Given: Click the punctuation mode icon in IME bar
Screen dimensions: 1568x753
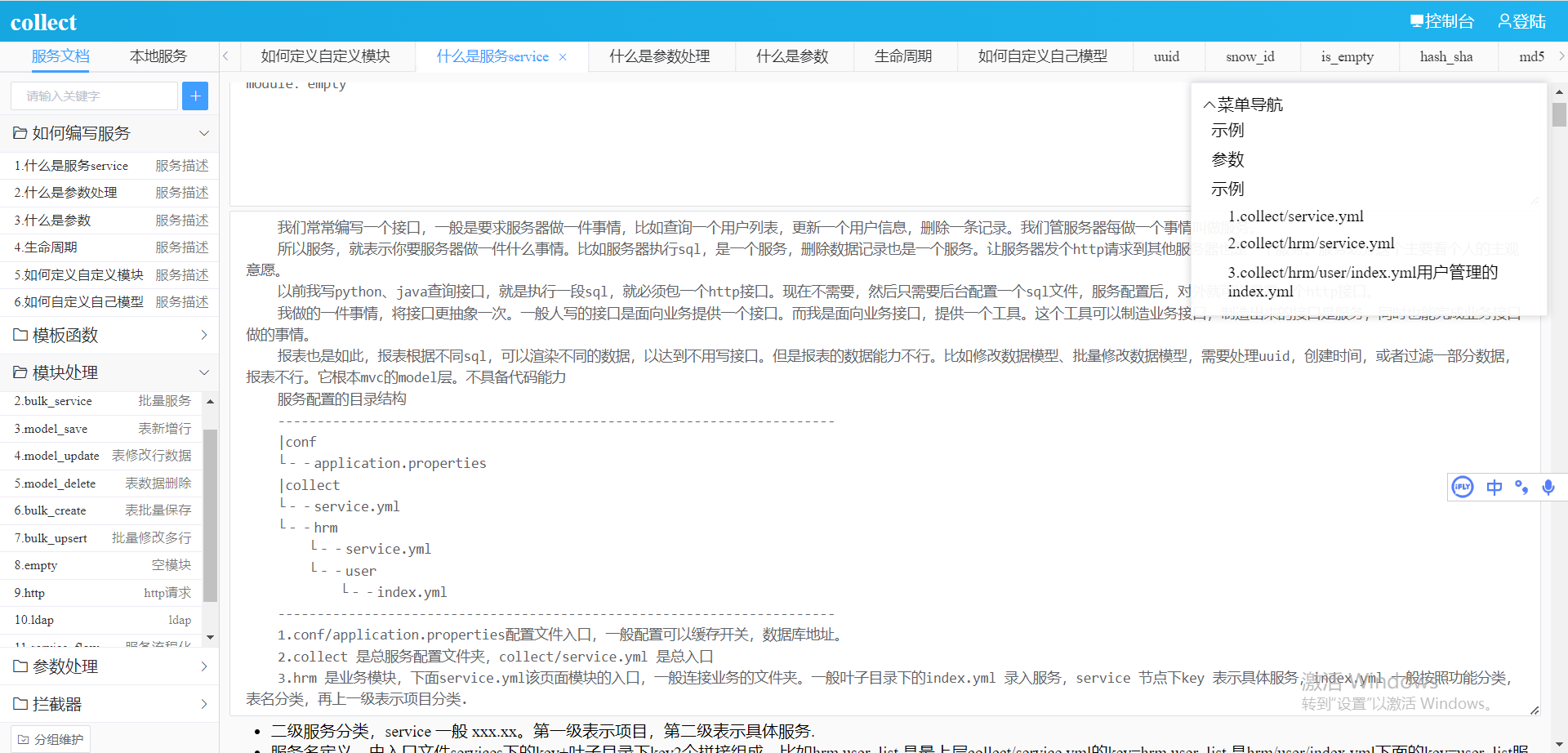Looking at the screenshot, I should pos(1521,488).
